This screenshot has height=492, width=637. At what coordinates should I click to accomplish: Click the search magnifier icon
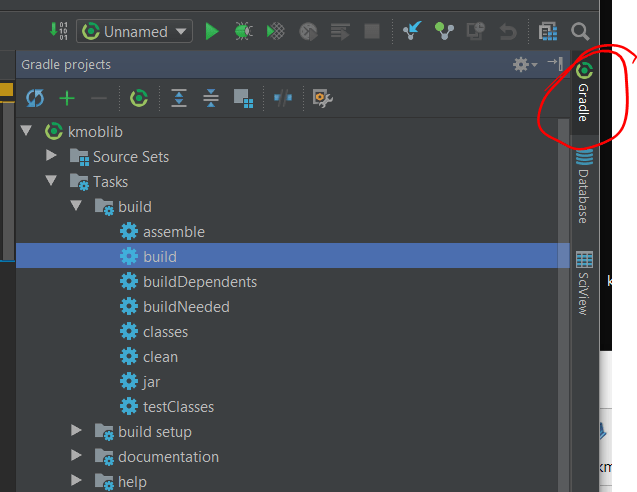point(580,31)
